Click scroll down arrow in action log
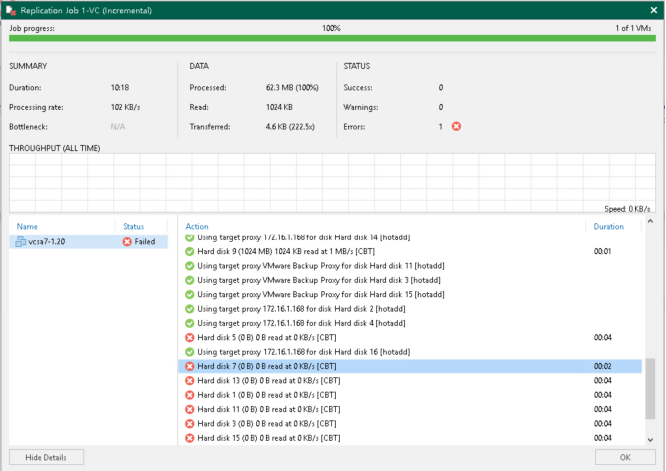Viewport: 666px width, 471px height. [x=650, y=440]
